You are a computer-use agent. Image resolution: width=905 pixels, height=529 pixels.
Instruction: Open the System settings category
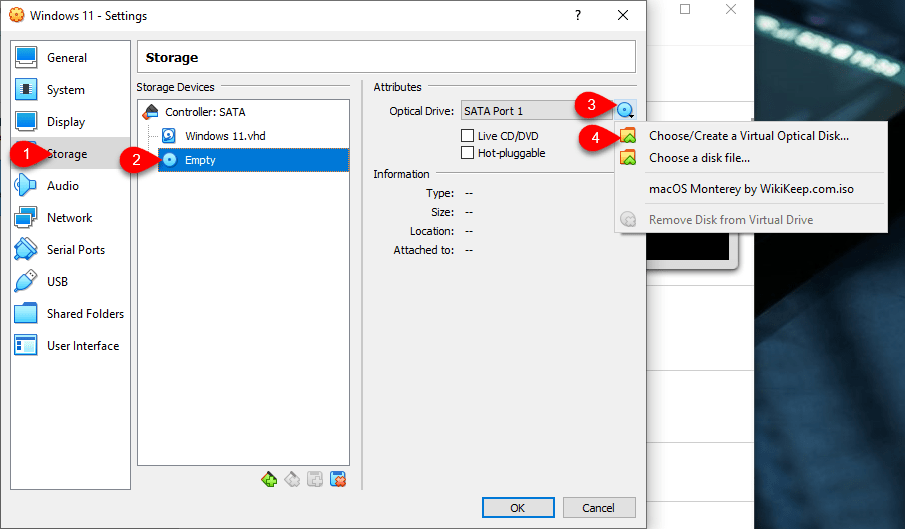(x=70, y=90)
